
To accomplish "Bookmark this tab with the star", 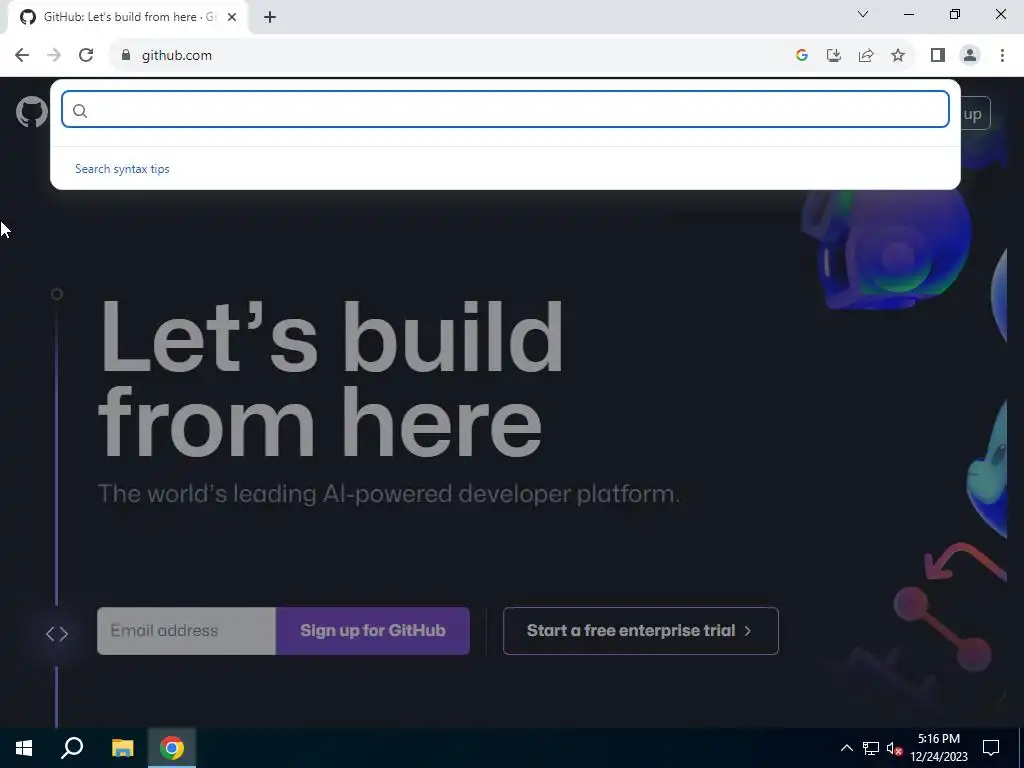I will 898,56.
